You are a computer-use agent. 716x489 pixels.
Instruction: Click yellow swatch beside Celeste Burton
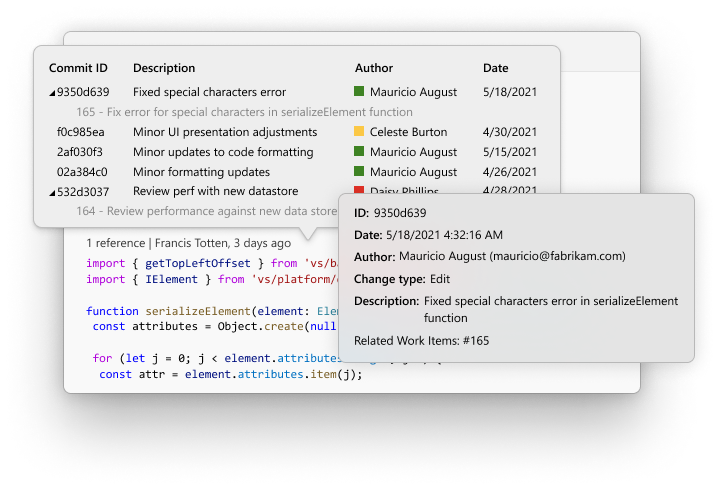[359, 132]
